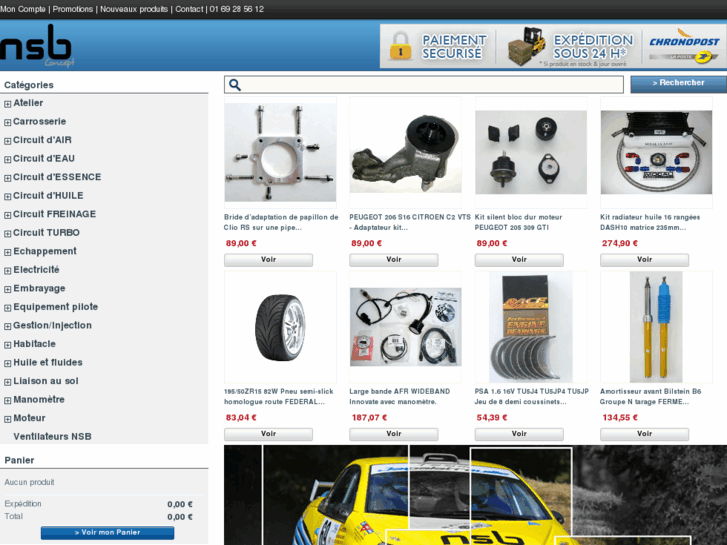727x545 pixels.
Task: Click Voir mon Panier button
Action: point(108,533)
